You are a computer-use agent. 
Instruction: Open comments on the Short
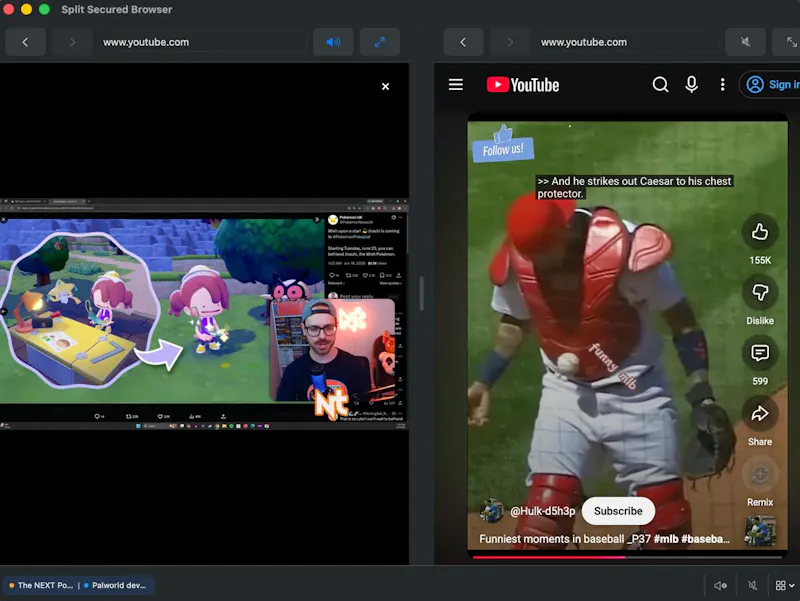[x=760, y=353]
